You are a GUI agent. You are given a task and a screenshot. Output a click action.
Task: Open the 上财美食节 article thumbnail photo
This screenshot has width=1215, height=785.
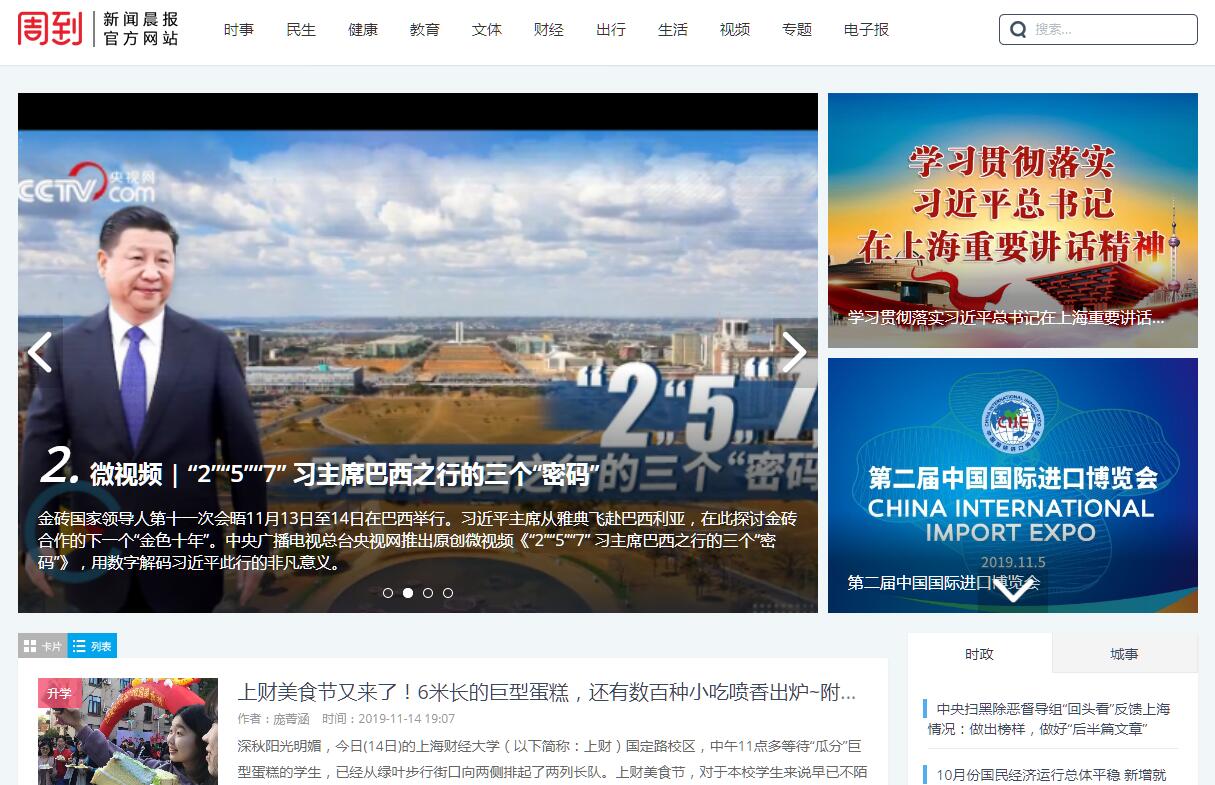(128, 731)
